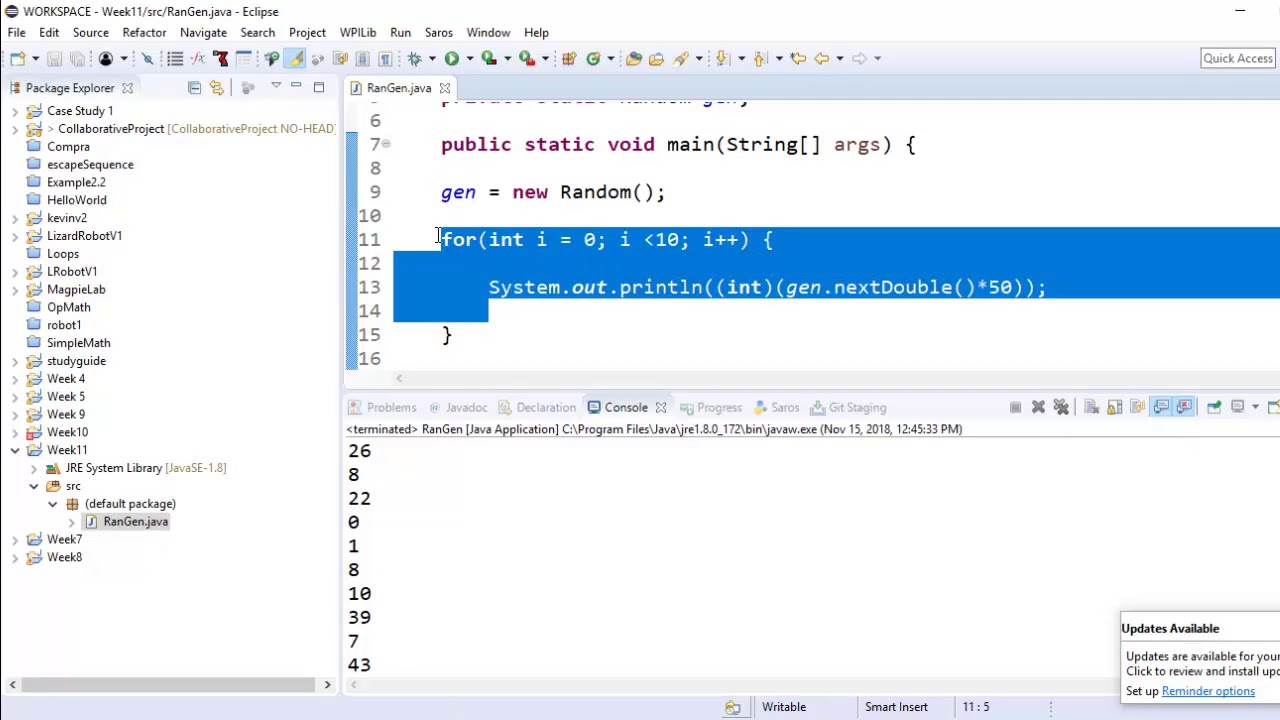Collapse the Week11 project node
Viewport: 1280px width, 720px height.
click(15, 450)
